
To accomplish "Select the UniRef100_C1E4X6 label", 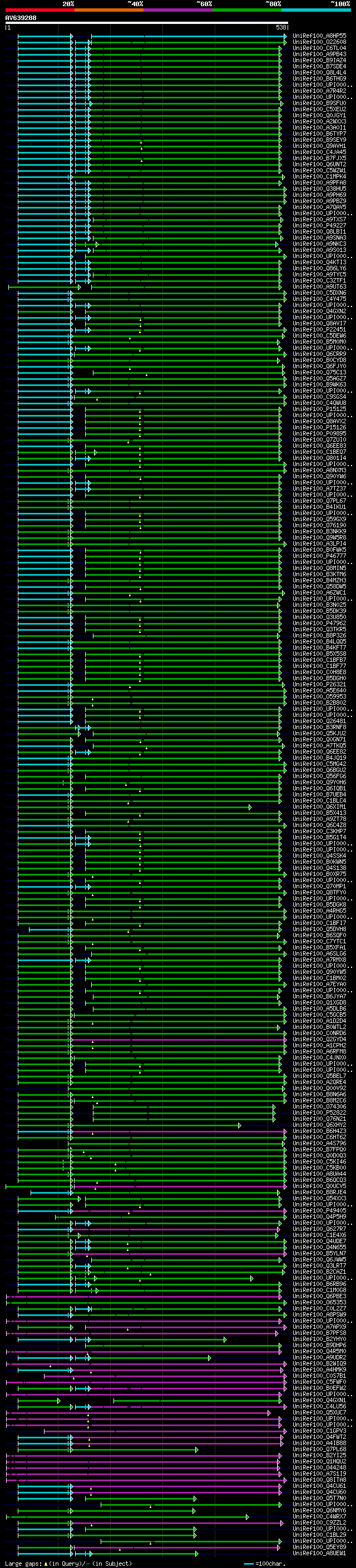I will (x=319, y=1235).
